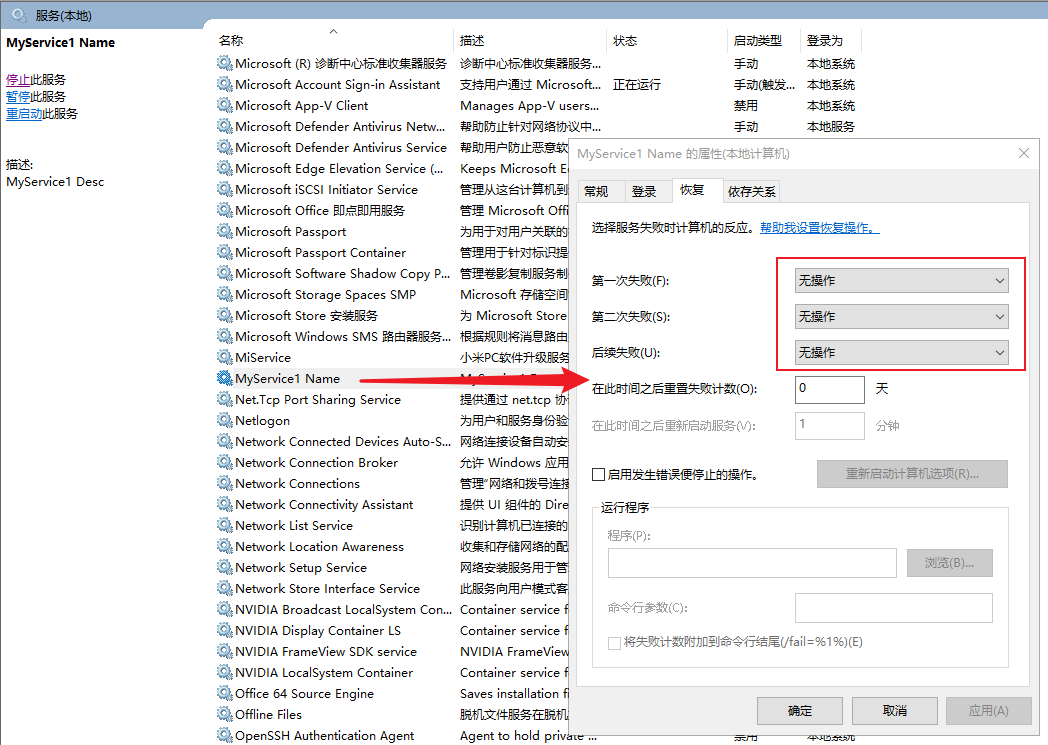Click gear icon beside MyService1 Name
Image resolution: width=1048 pixels, height=745 pixels.
(x=225, y=378)
